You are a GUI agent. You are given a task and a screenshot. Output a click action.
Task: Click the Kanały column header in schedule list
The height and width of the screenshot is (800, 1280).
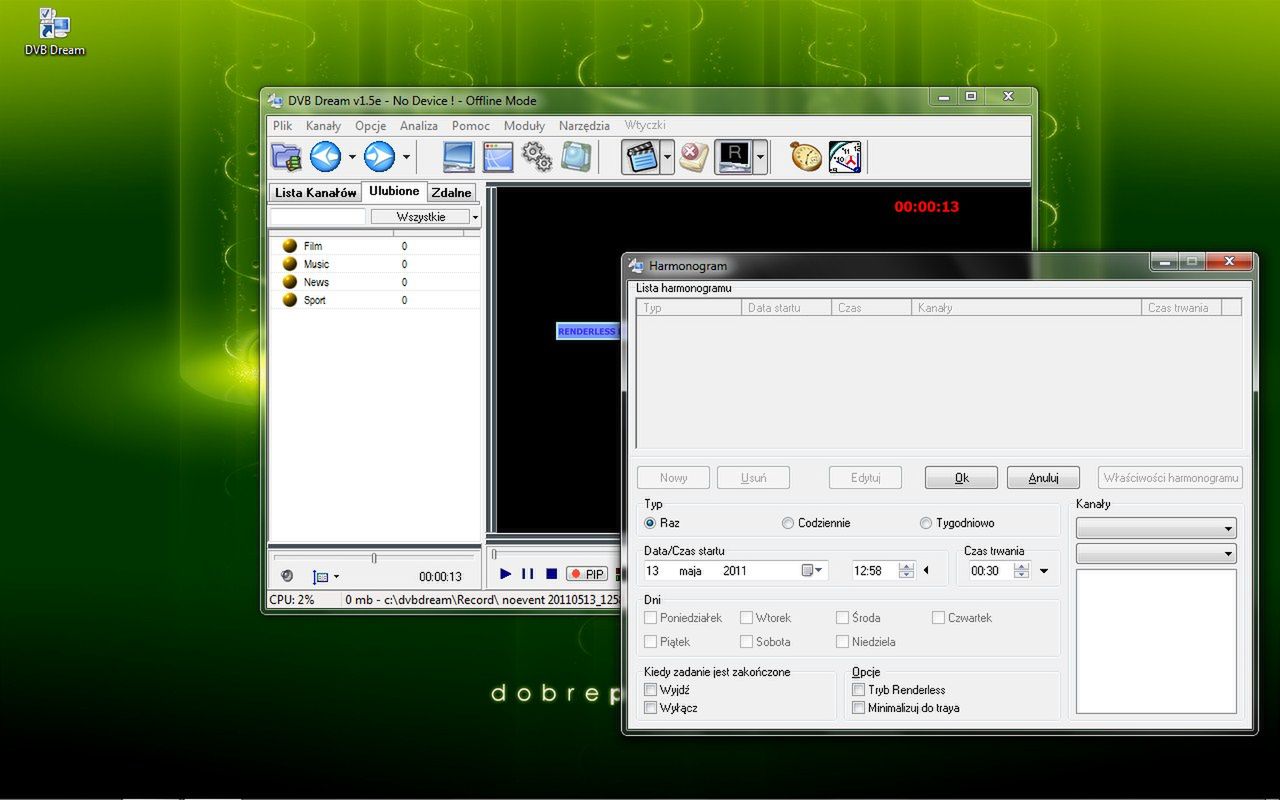tap(1026, 308)
